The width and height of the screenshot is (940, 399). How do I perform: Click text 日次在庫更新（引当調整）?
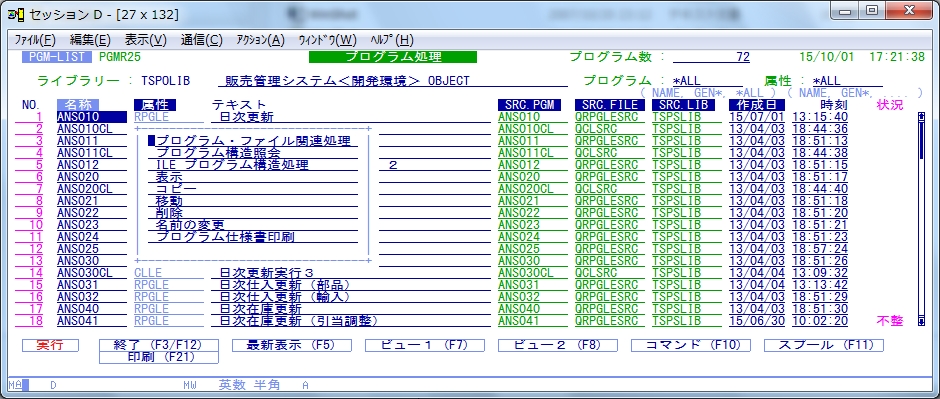(299, 321)
